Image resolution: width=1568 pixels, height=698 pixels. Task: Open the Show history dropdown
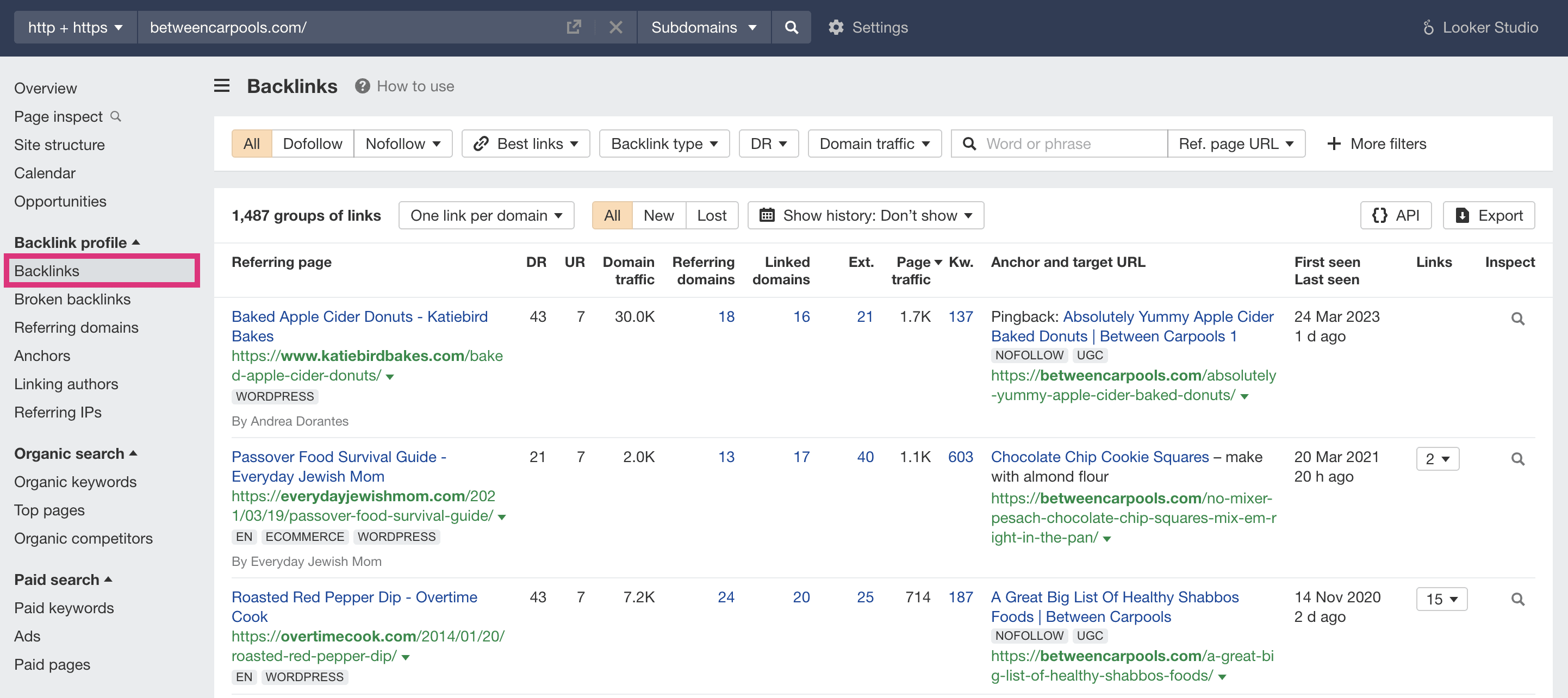[x=866, y=215]
